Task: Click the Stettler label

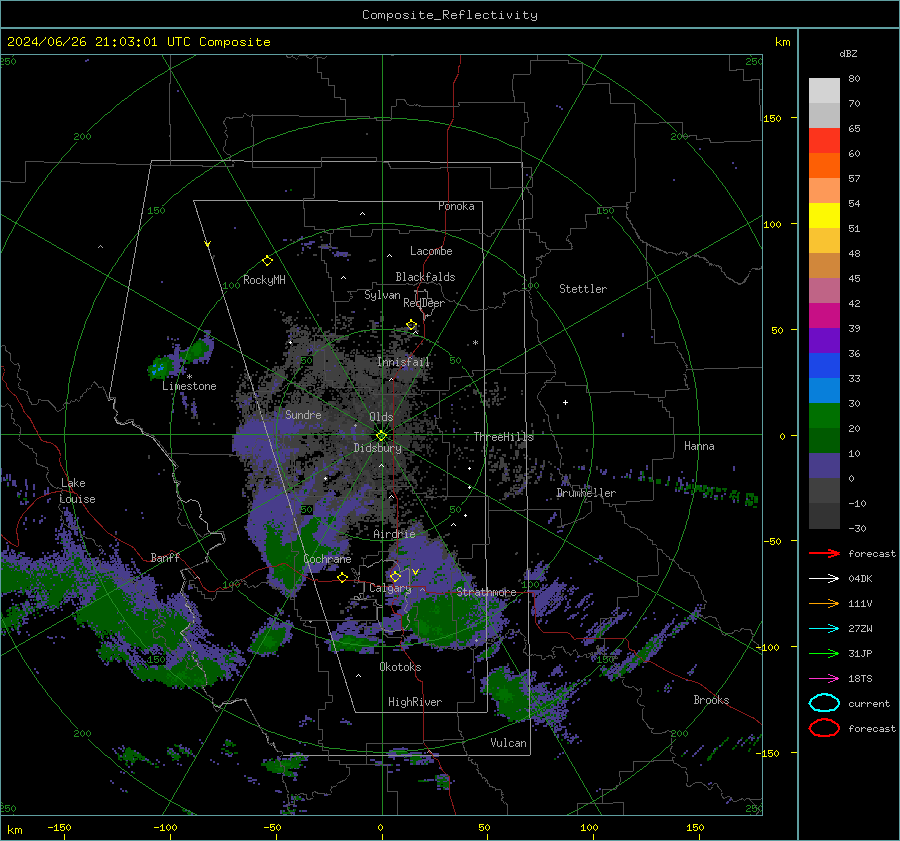Action: (x=583, y=289)
